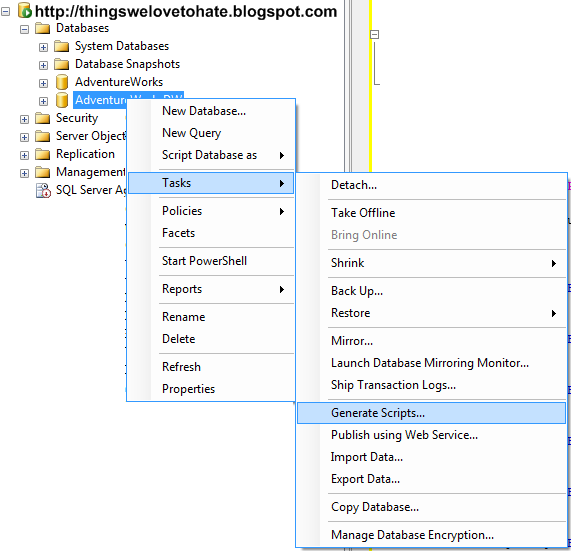Screen dimensions: 571x551
Task: Open the Policies submenu
Action: [x=211, y=211]
